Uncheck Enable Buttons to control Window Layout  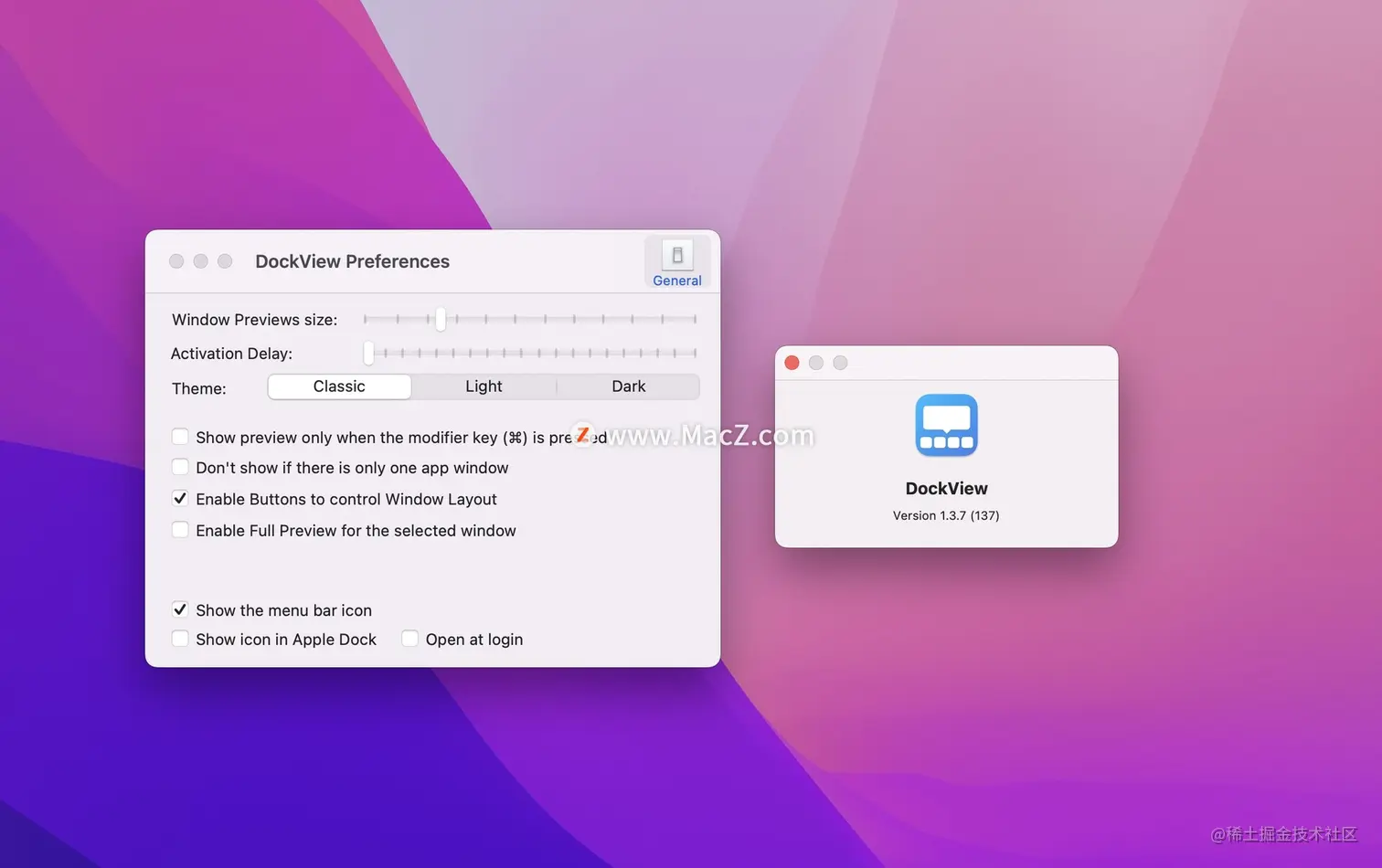pyautogui.click(x=180, y=499)
